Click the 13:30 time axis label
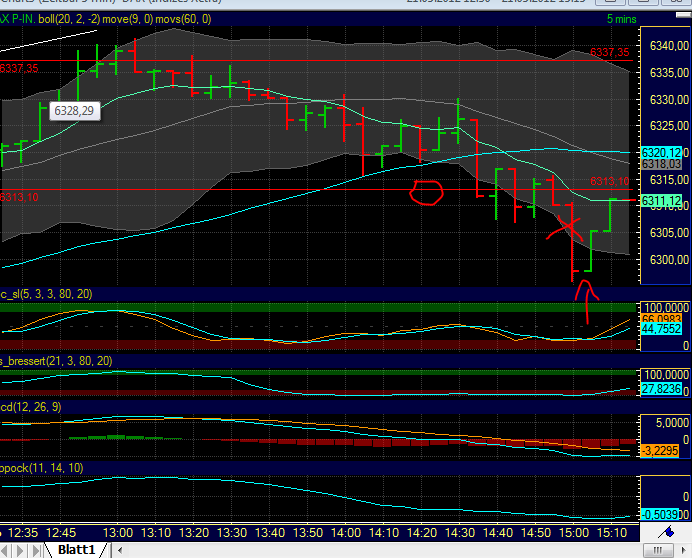This screenshot has width=692, height=558. [x=232, y=533]
